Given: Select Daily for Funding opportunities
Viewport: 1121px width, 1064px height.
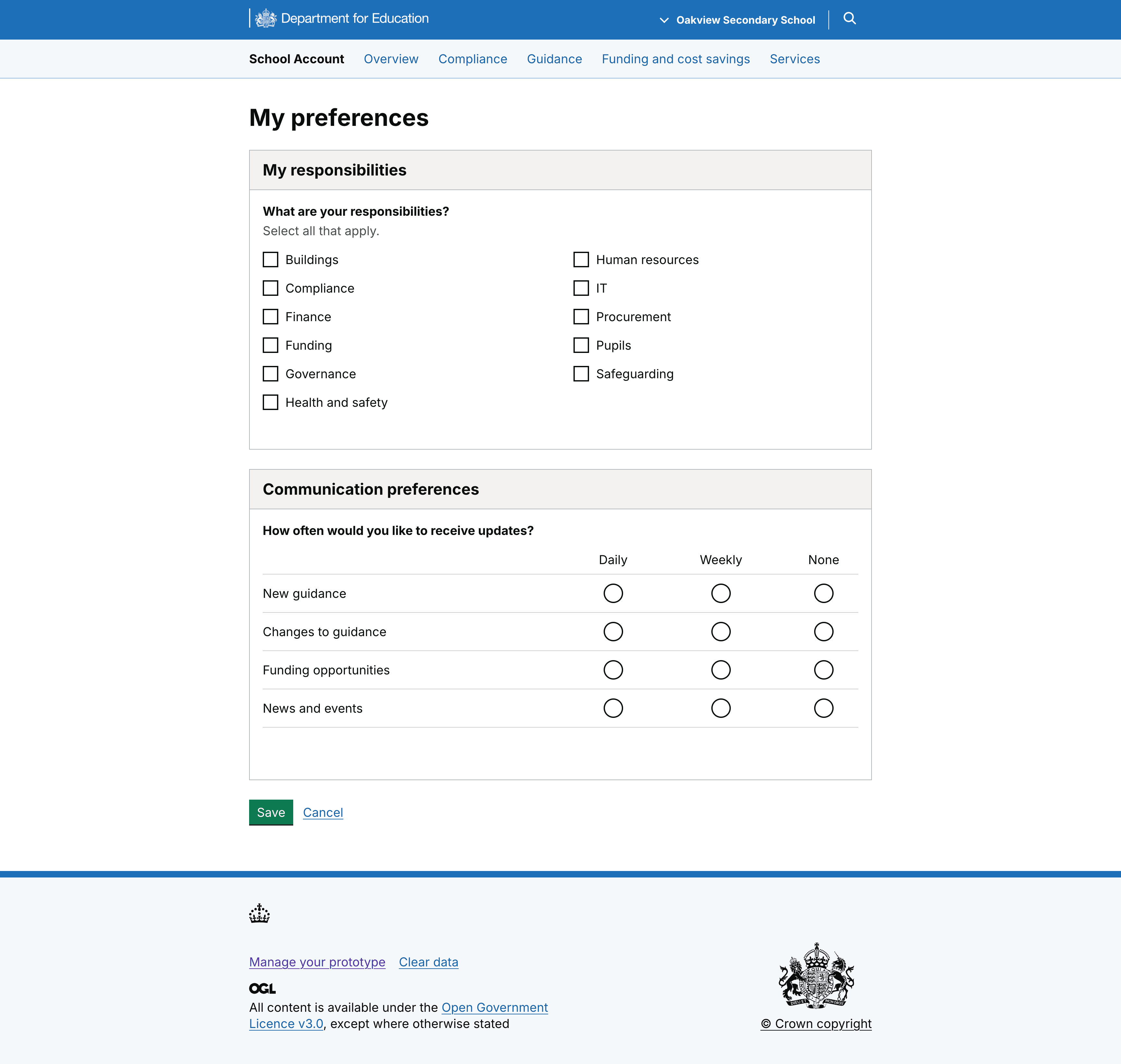Looking at the screenshot, I should [x=613, y=670].
